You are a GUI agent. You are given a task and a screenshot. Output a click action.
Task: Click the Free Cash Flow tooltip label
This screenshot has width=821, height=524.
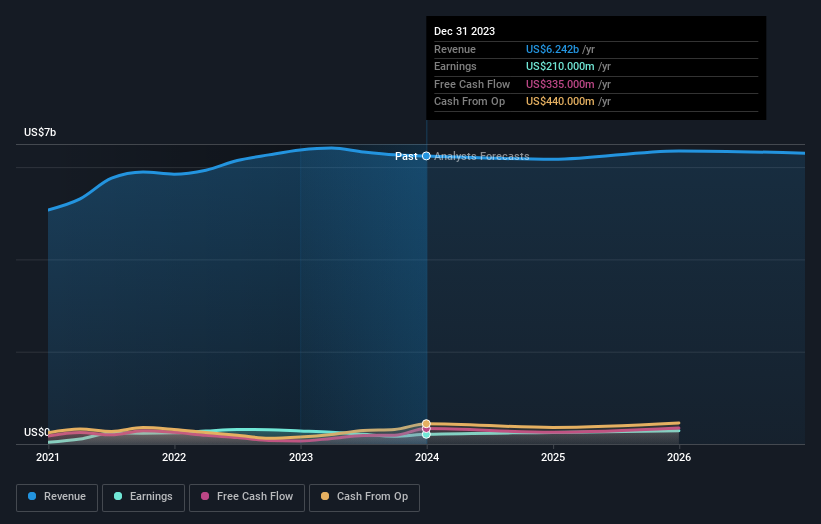[472, 84]
